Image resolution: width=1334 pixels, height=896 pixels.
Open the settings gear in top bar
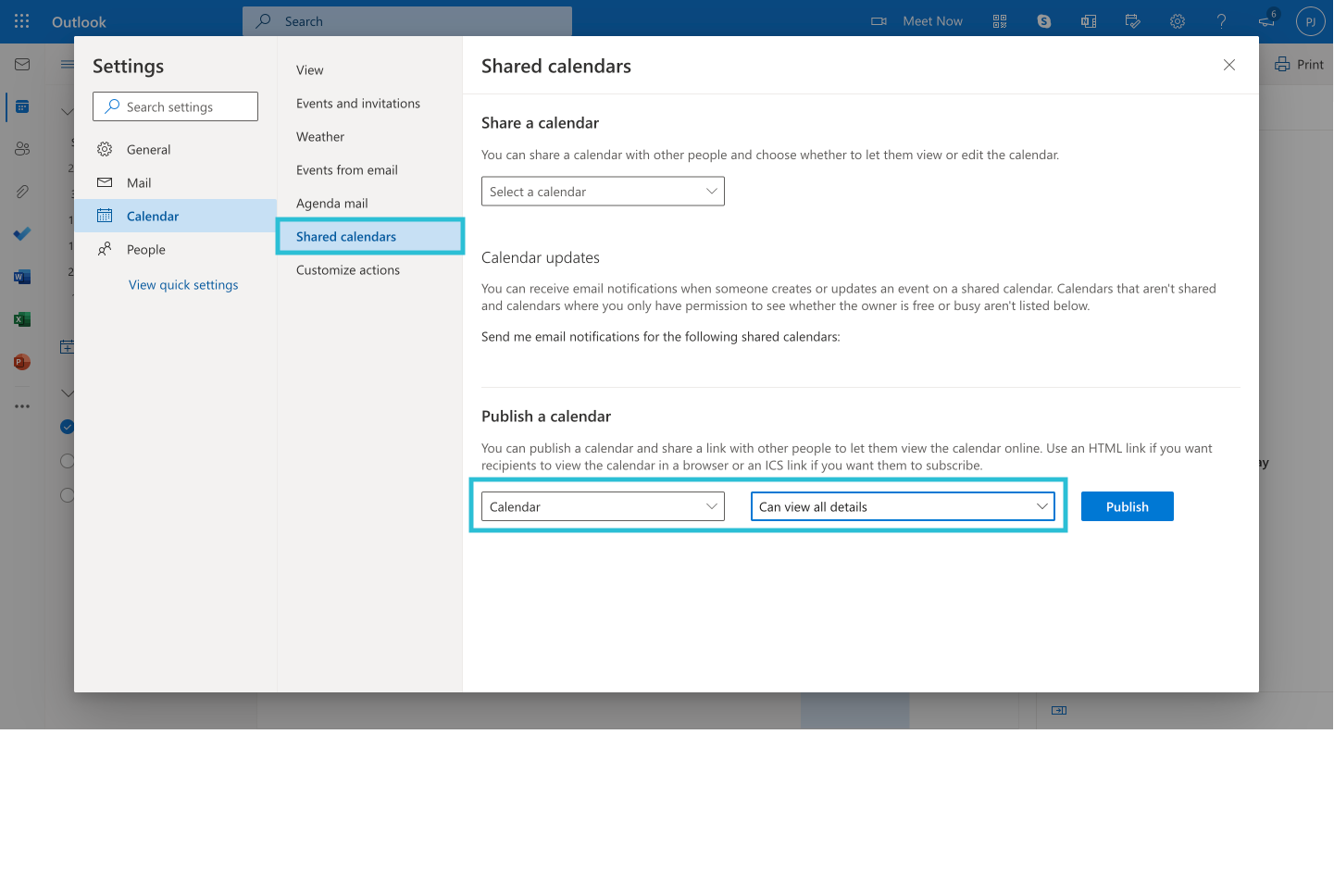1178,21
